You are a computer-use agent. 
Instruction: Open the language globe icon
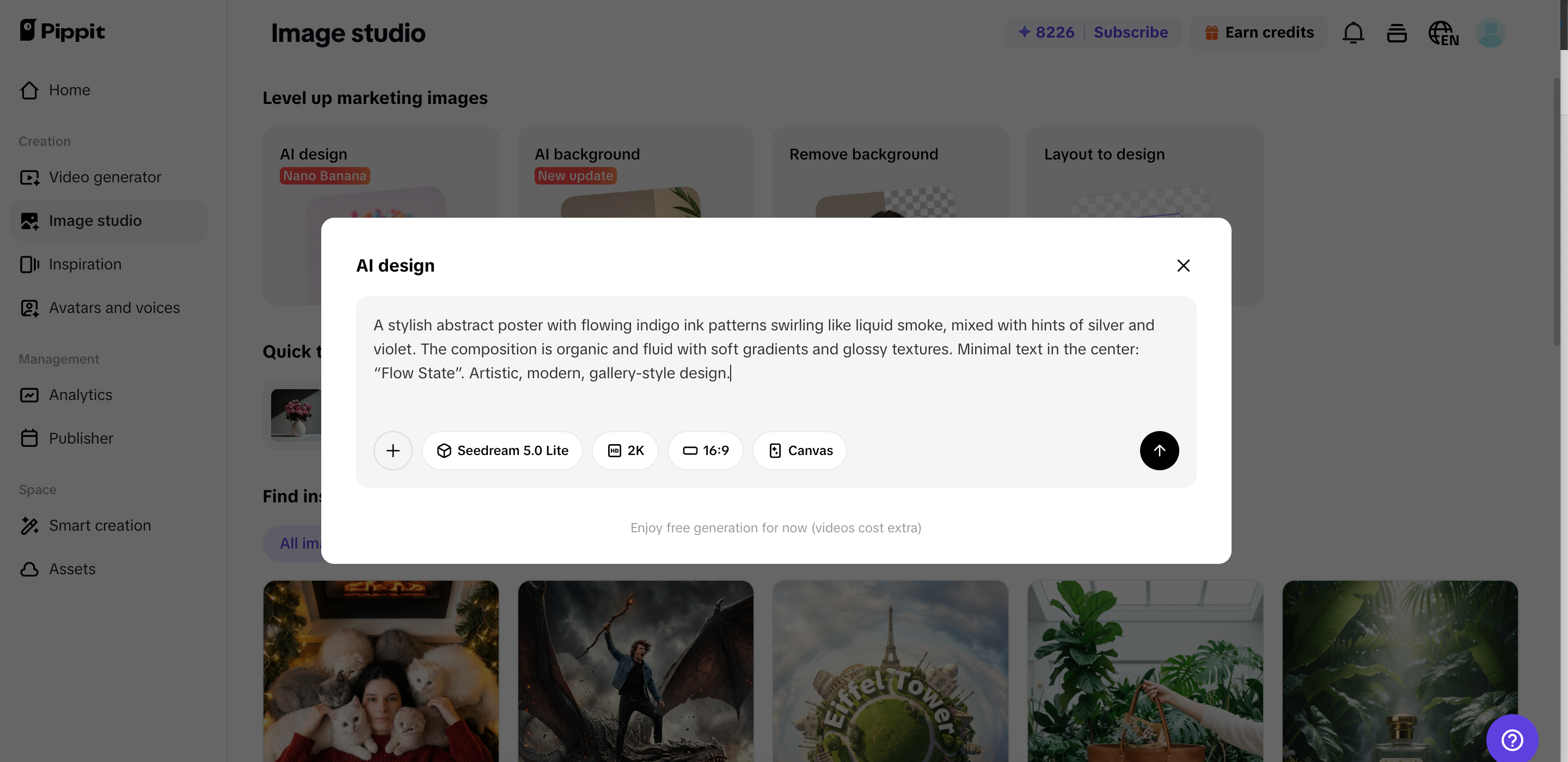(x=1443, y=33)
